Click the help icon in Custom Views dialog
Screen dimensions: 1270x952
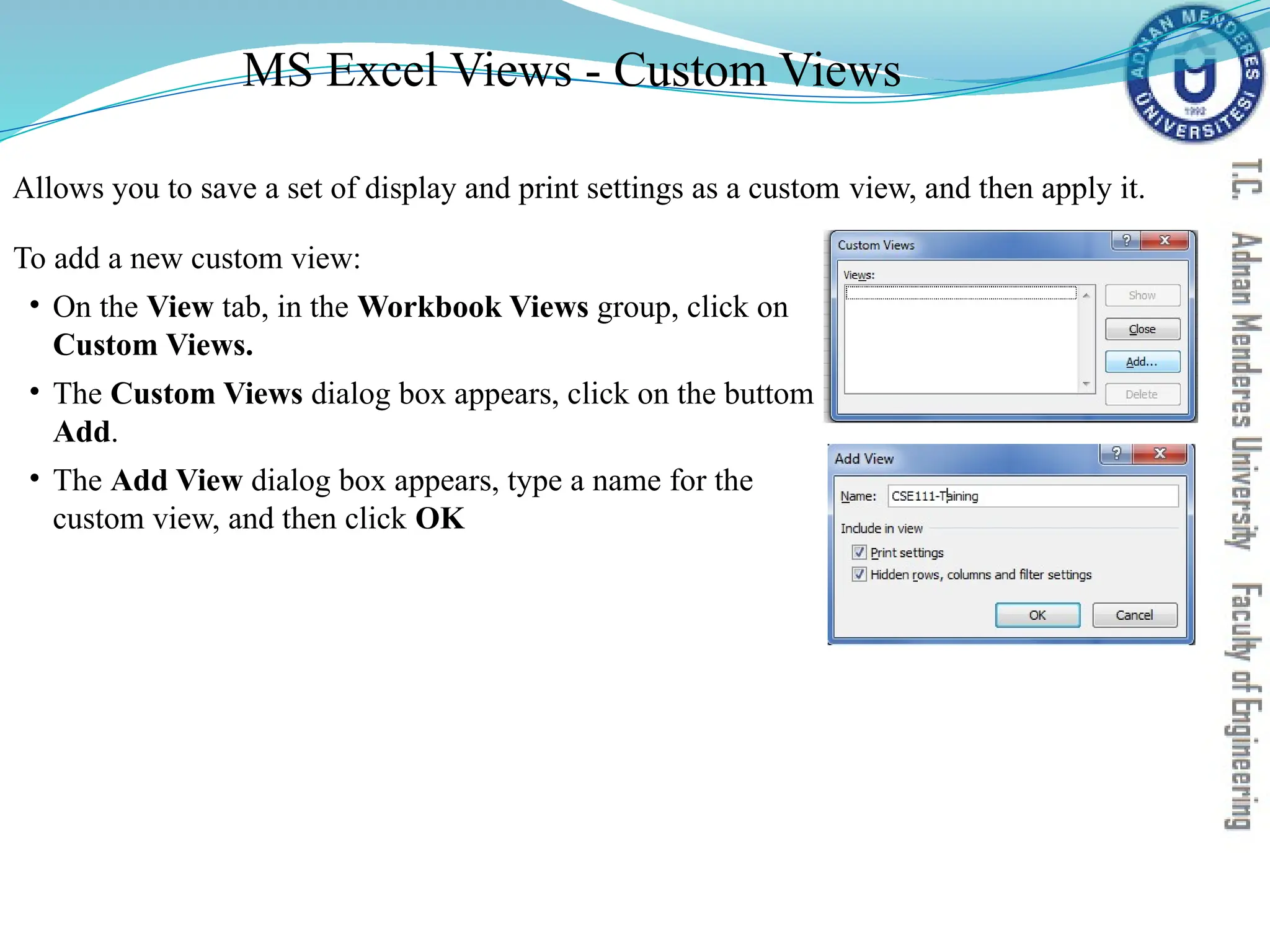click(1126, 240)
